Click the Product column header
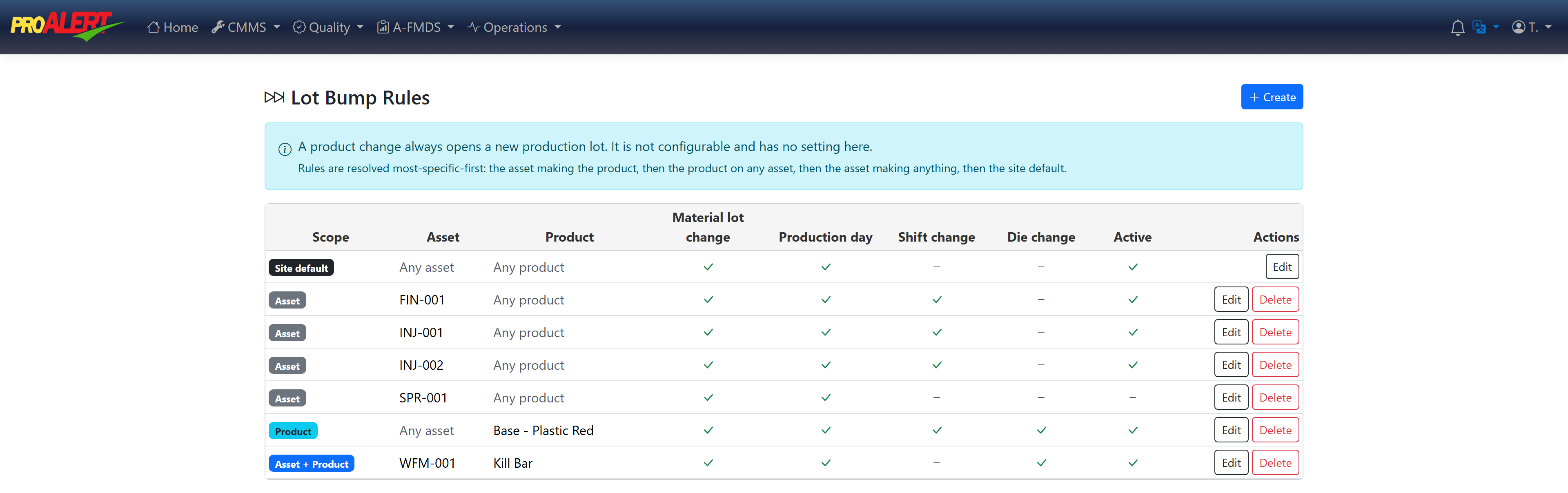This screenshot has height=493, width=1568. pyautogui.click(x=569, y=237)
